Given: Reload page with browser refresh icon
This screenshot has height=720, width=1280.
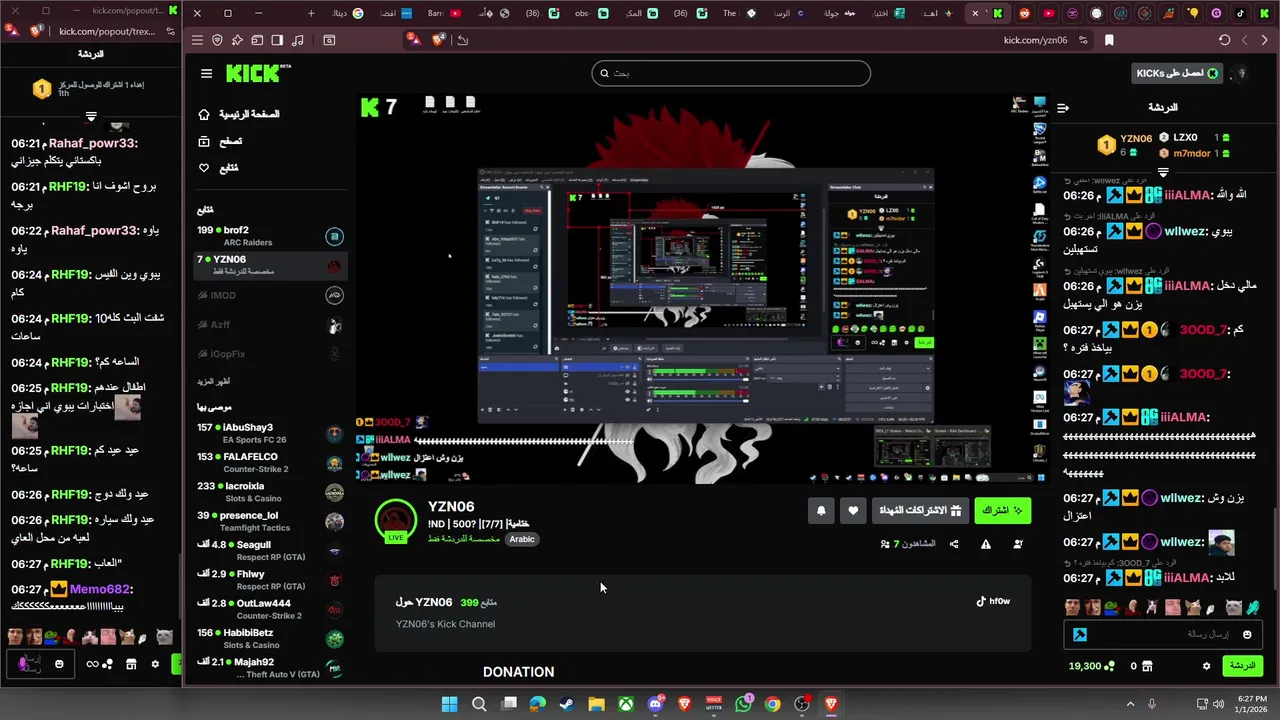Looking at the screenshot, I should pos(1224,40).
